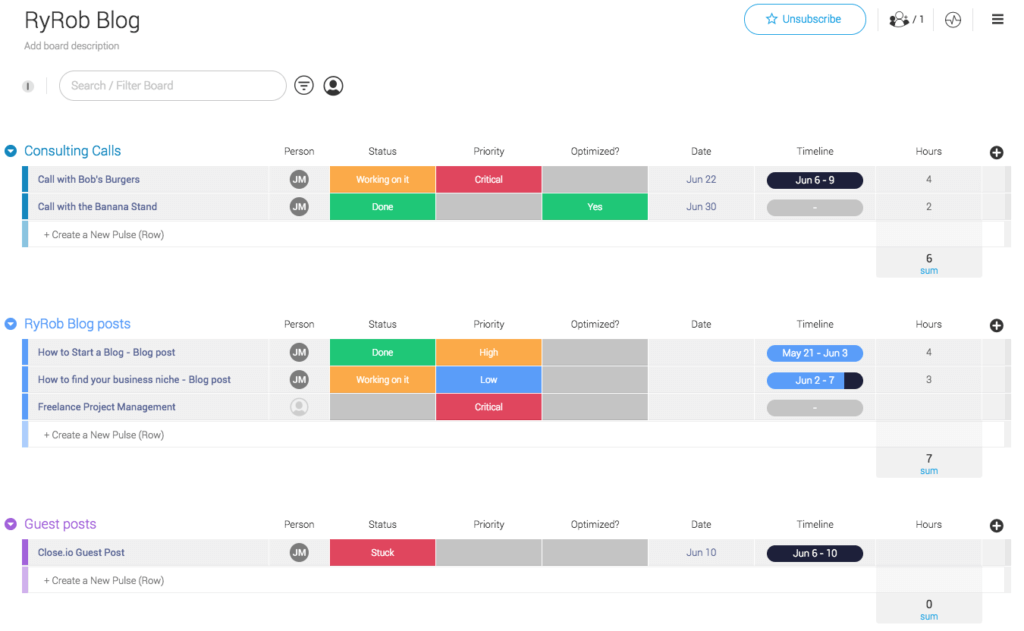The width and height of the screenshot is (1024, 631).
Task: Add a new column to Consulting Calls group
Action: click(x=996, y=152)
